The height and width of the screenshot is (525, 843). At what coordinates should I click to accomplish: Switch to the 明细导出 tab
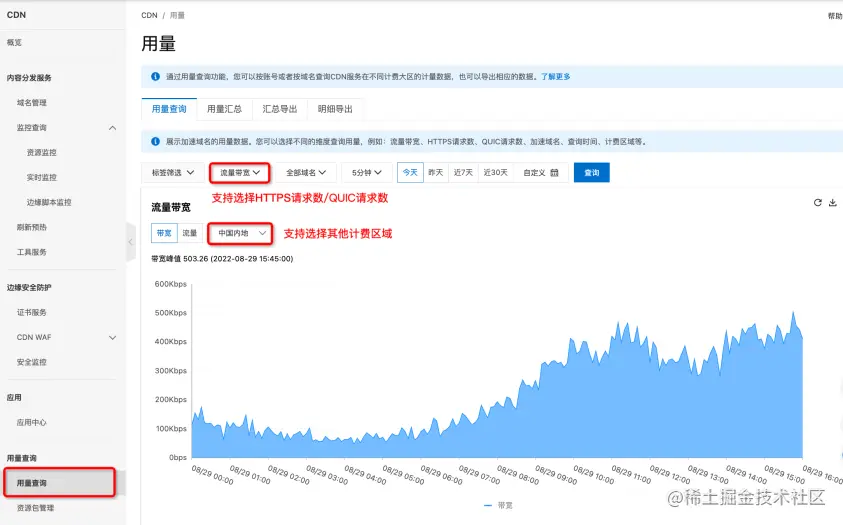[335, 109]
